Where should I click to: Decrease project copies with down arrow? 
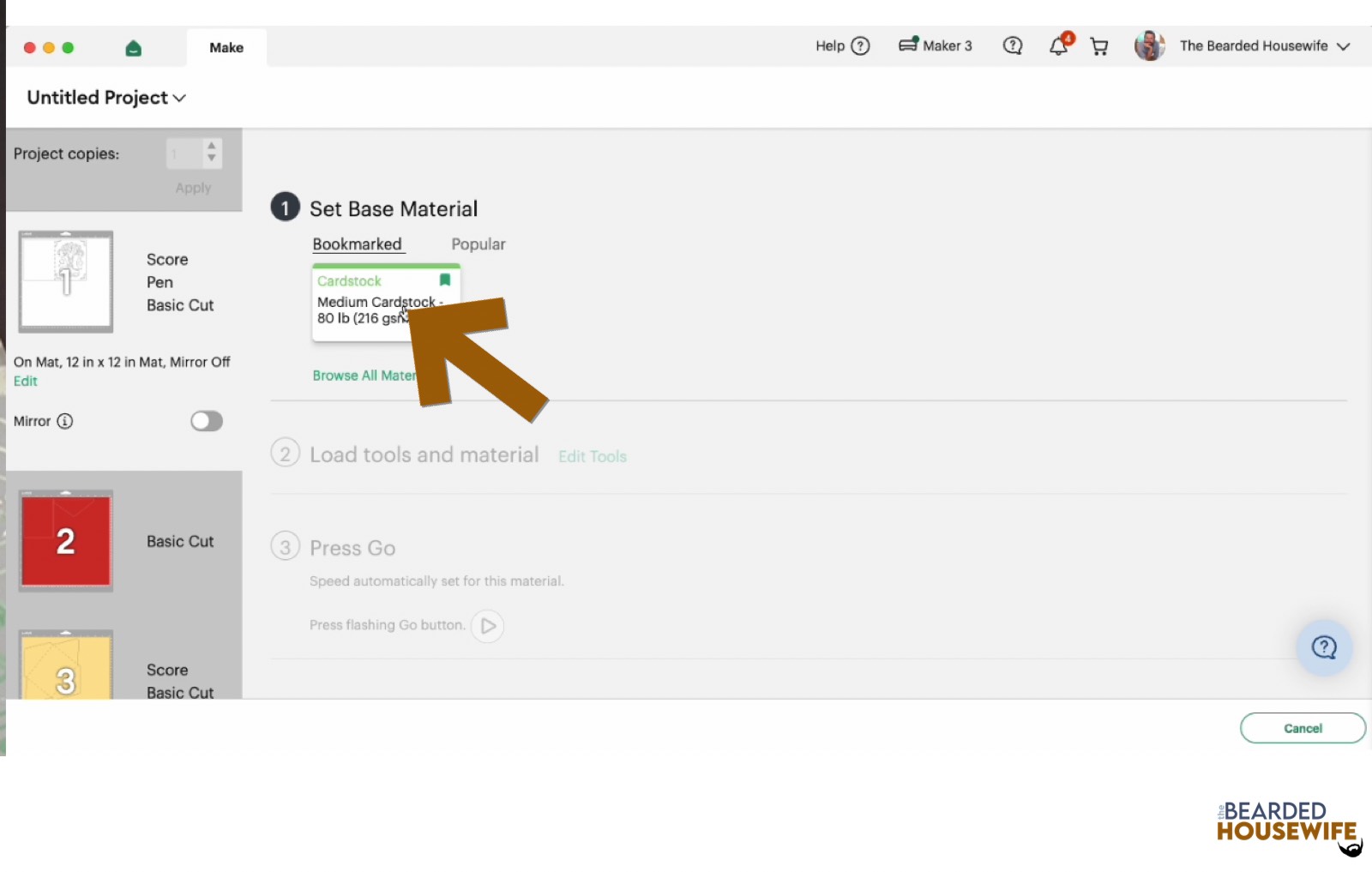click(212, 159)
